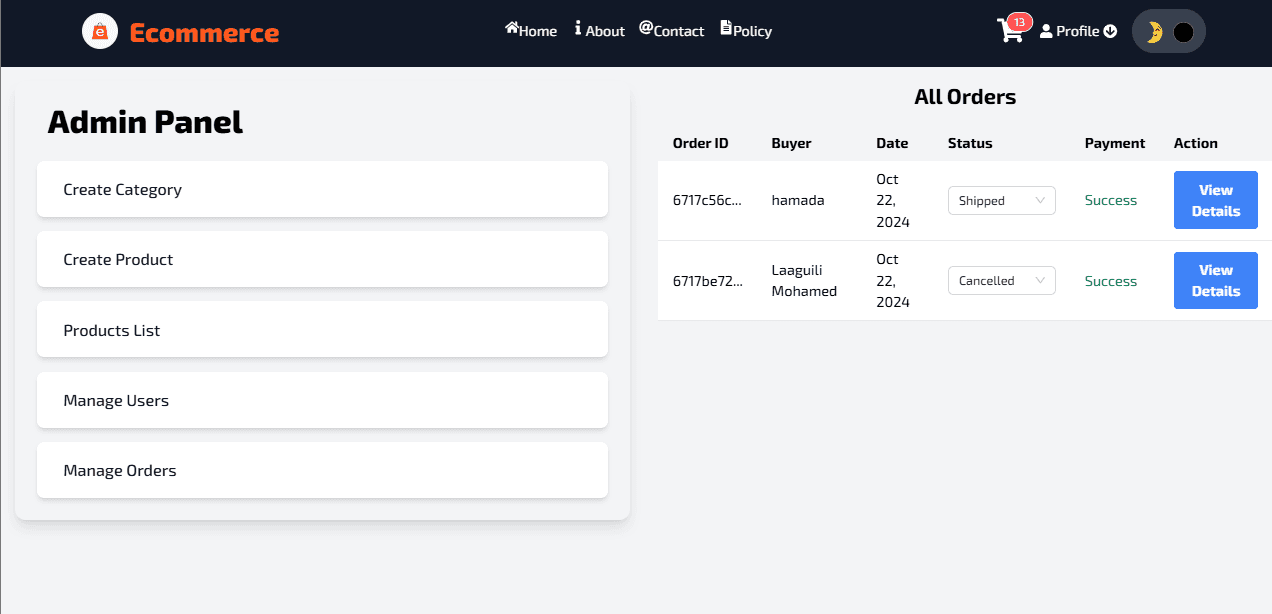Click the @ icon beside Contact
Image resolution: width=1272 pixels, height=614 pixels.
click(x=646, y=29)
